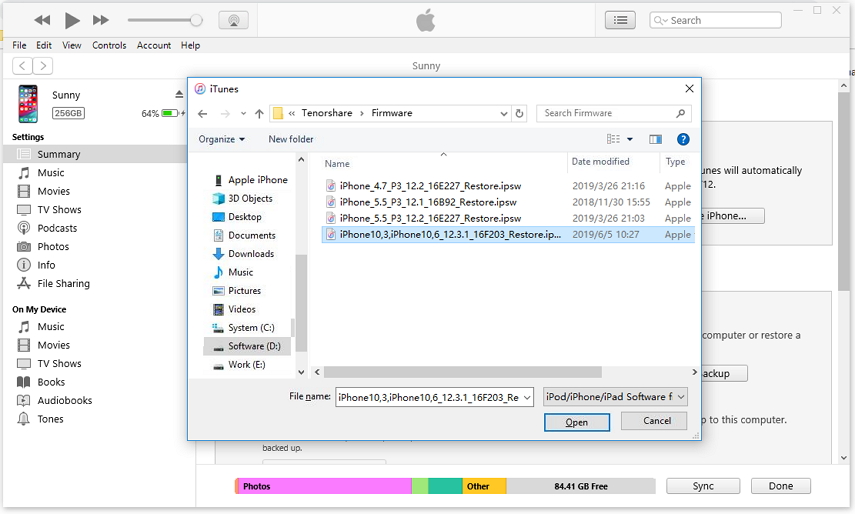Expand the File name history dropdown
The image size is (855, 514).
pos(527,397)
